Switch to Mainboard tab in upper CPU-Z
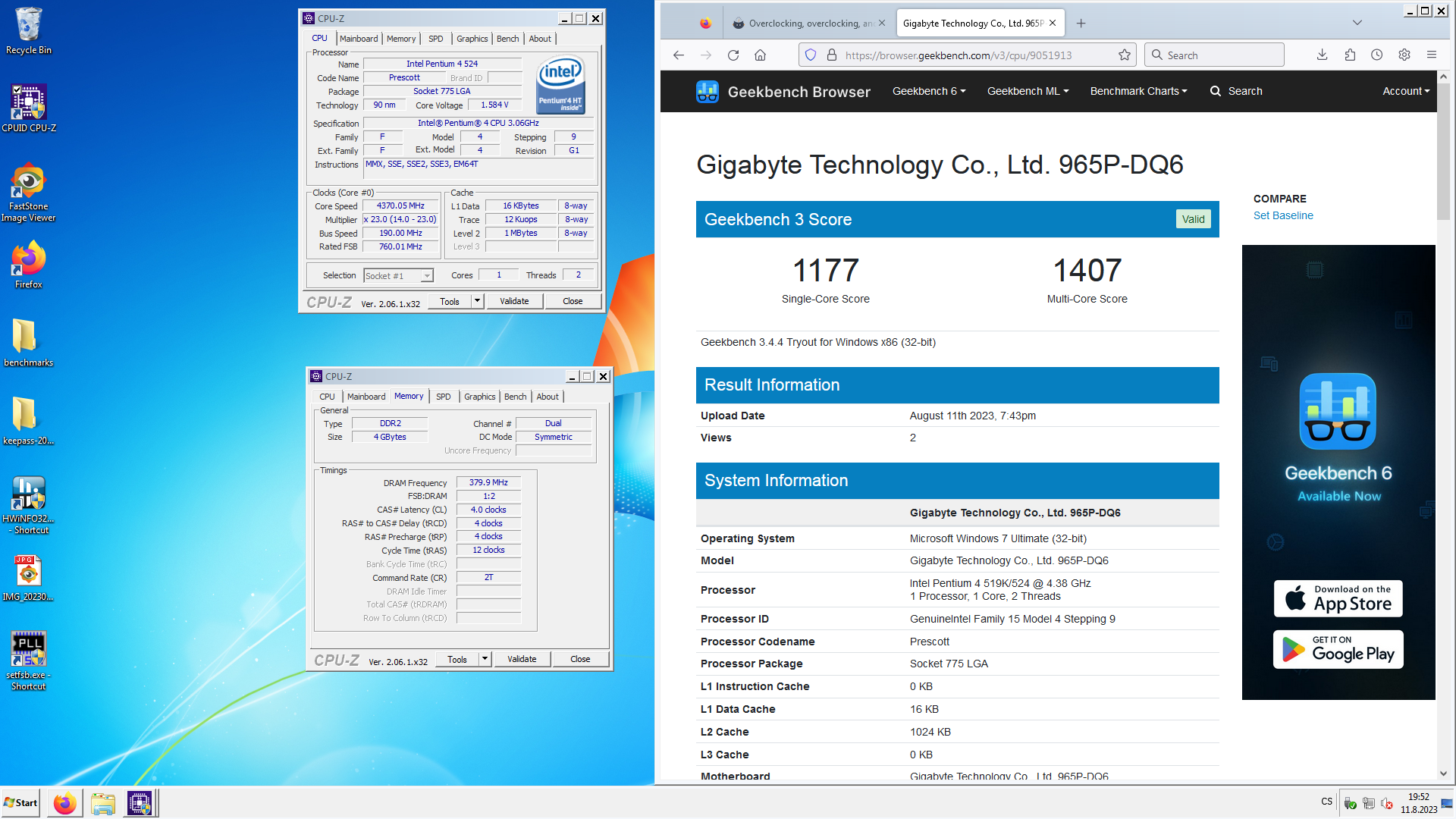Image resolution: width=1456 pixels, height=819 pixels. tap(359, 39)
